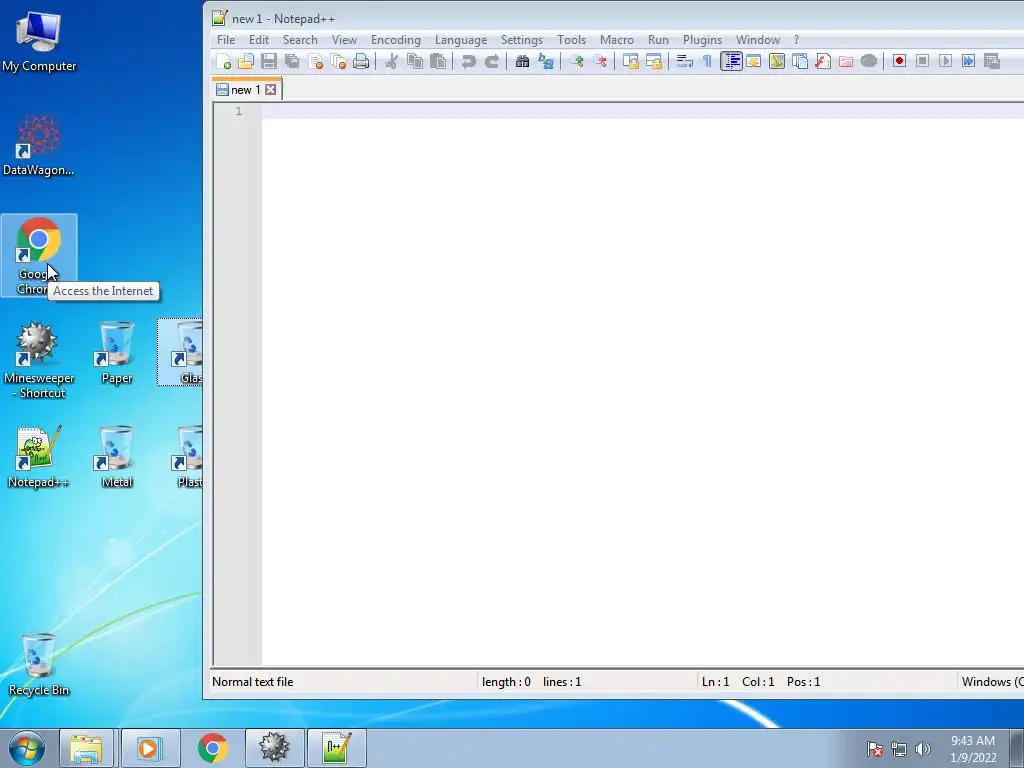The width and height of the screenshot is (1024, 768).
Task: Open the Edit menu
Action: (x=259, y=40)
